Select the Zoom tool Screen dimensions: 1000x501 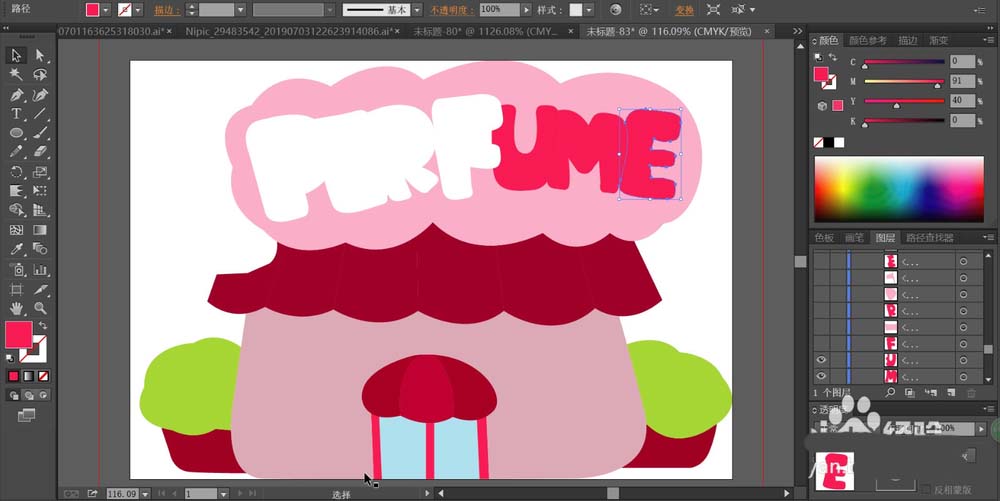40,309
